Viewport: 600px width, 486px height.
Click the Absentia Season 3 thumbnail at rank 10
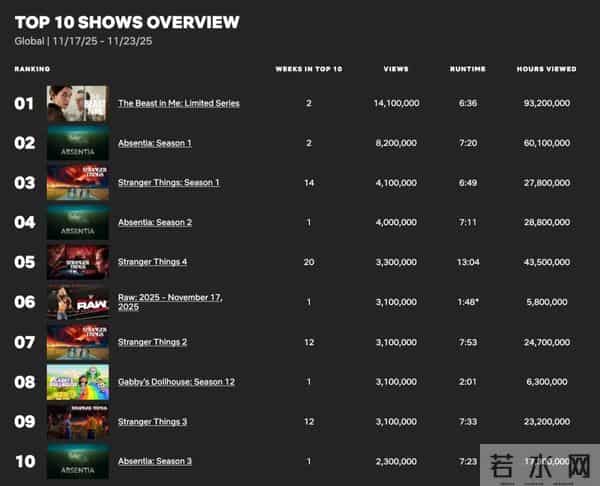tap(78, 461)
